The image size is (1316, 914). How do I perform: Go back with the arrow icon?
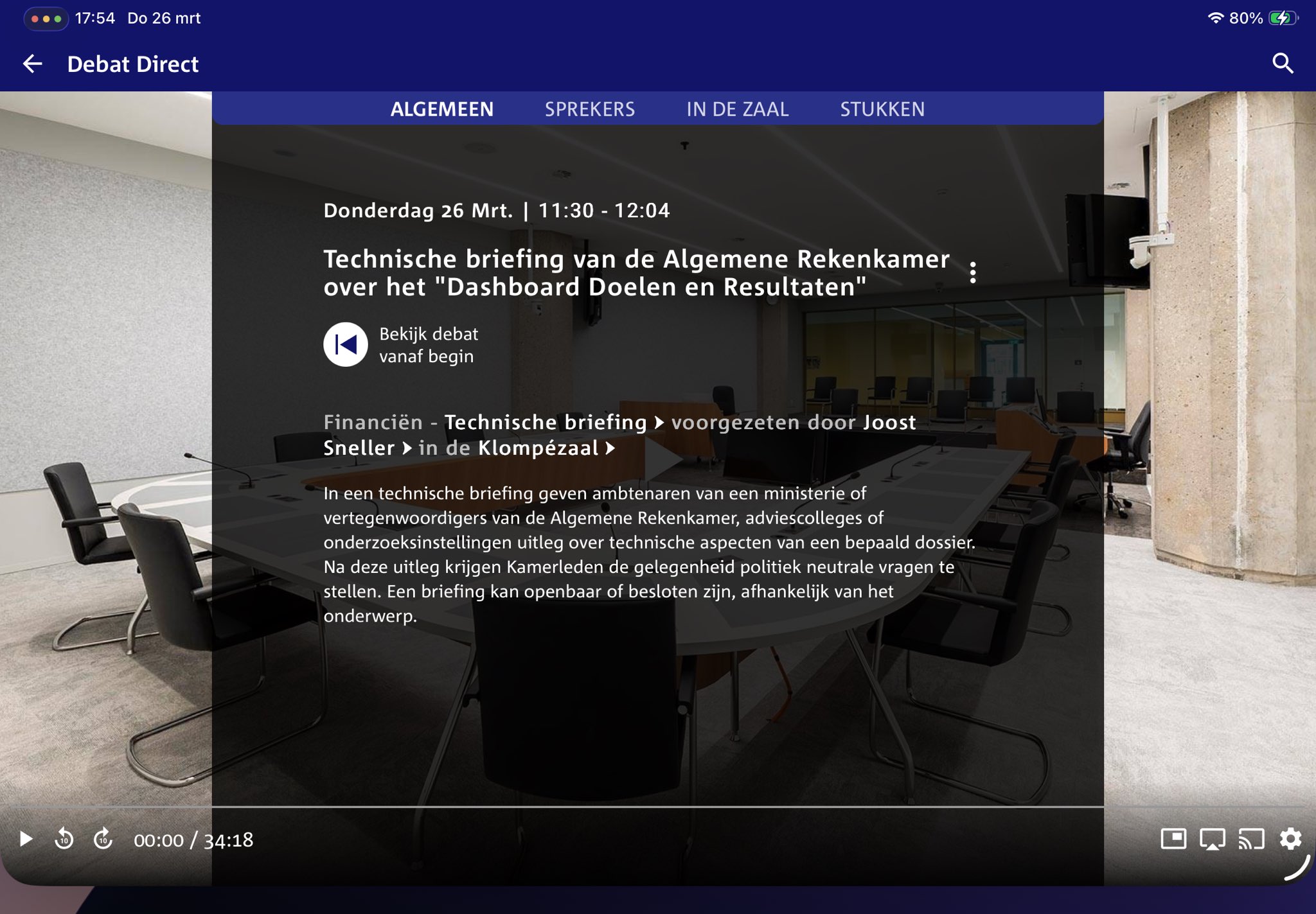[32, 64]
